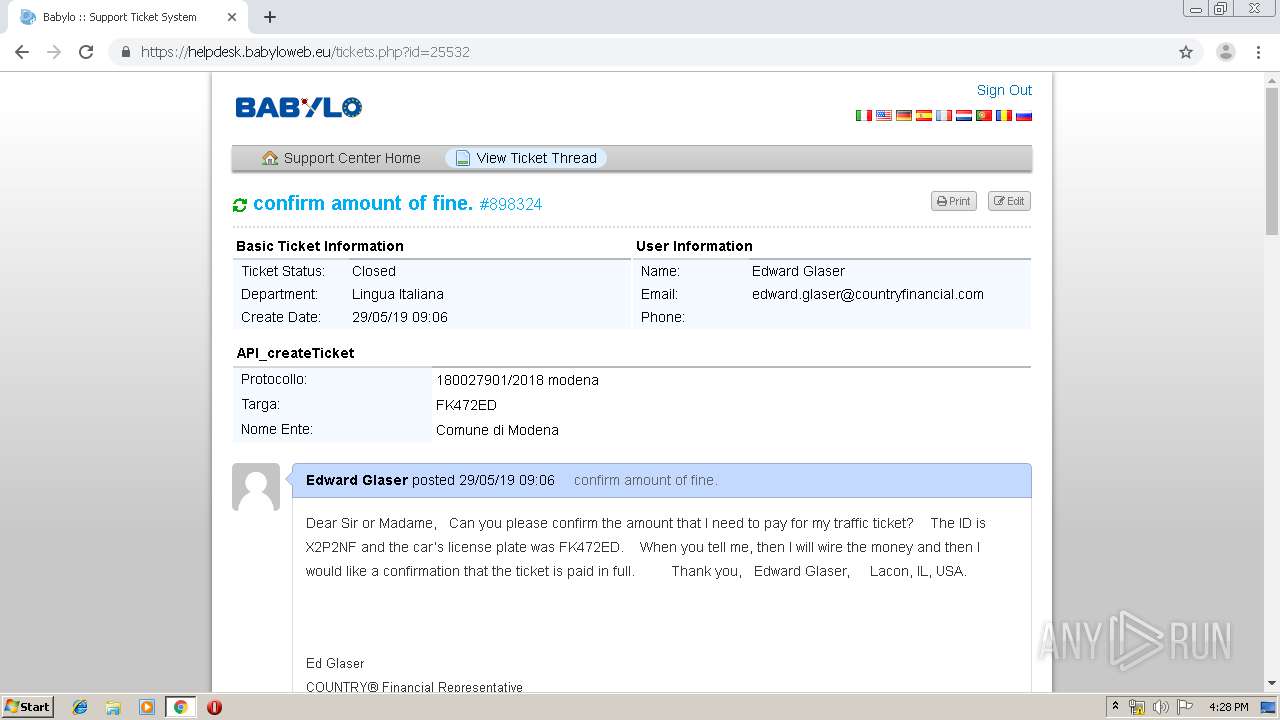This screenshot has width=1280, height=720.
Task: Open Internet Explorer from taskbar
Action: (x=80, y=707)
